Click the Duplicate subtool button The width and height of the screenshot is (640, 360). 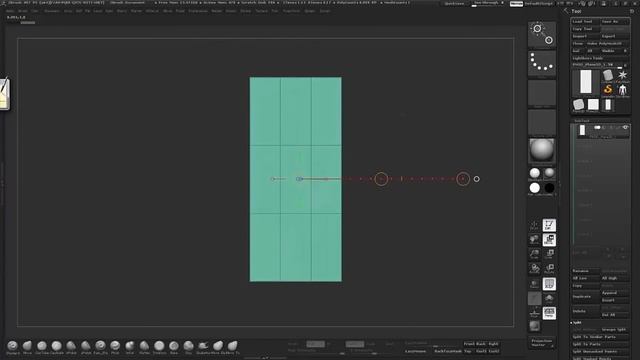coord(585,297)
